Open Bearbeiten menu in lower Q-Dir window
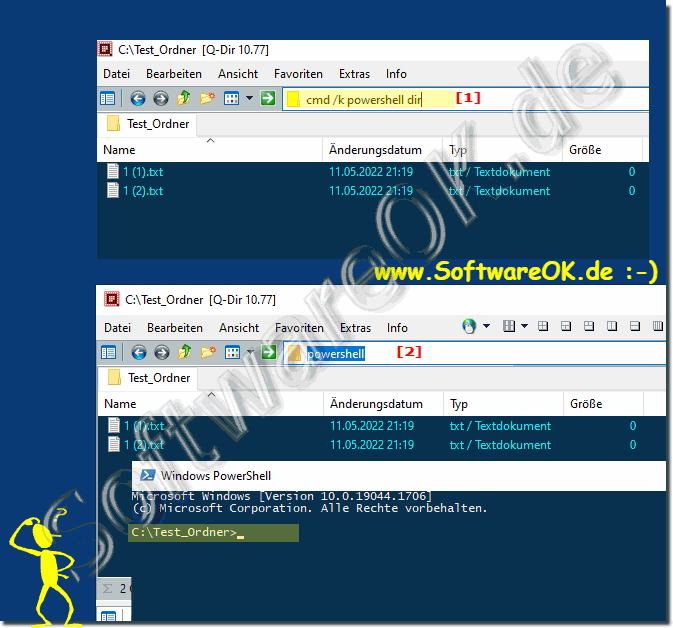 coord(175,328)
